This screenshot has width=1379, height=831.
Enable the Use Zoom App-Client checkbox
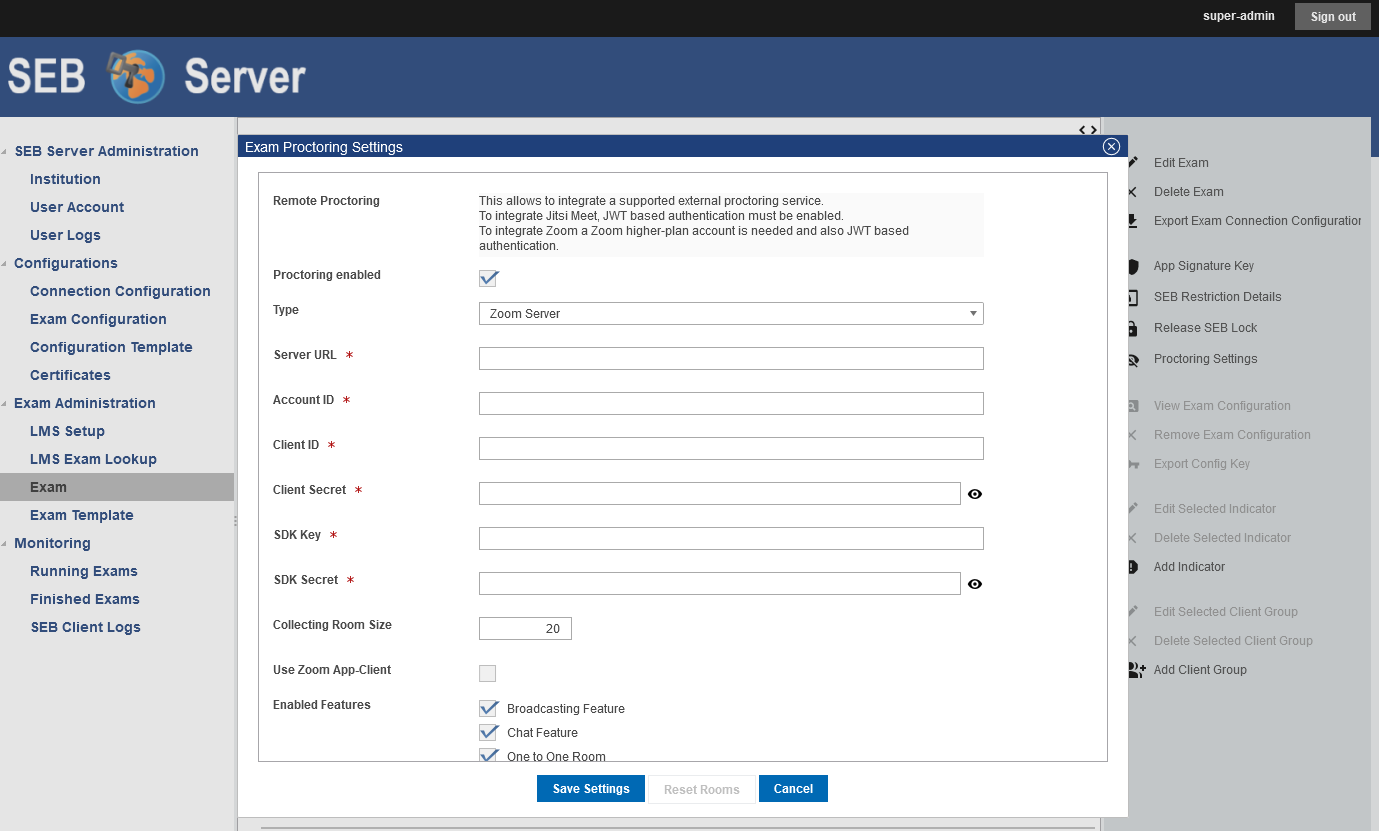pyautogui.click(x=488, y=673)
